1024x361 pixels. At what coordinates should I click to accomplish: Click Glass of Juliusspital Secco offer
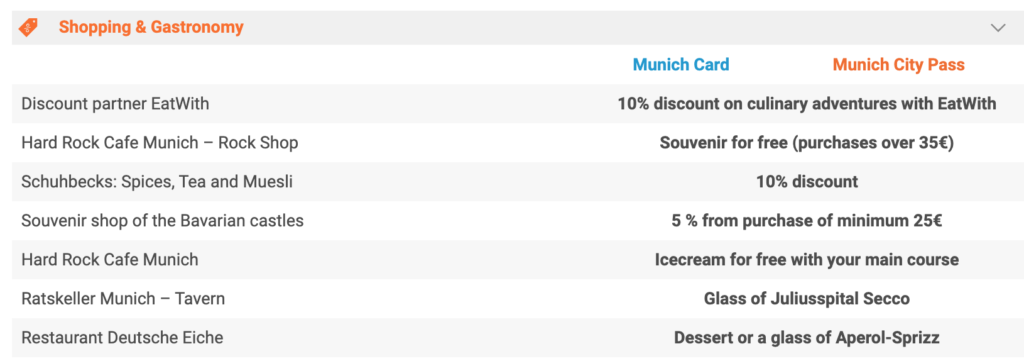click(807, 299)
